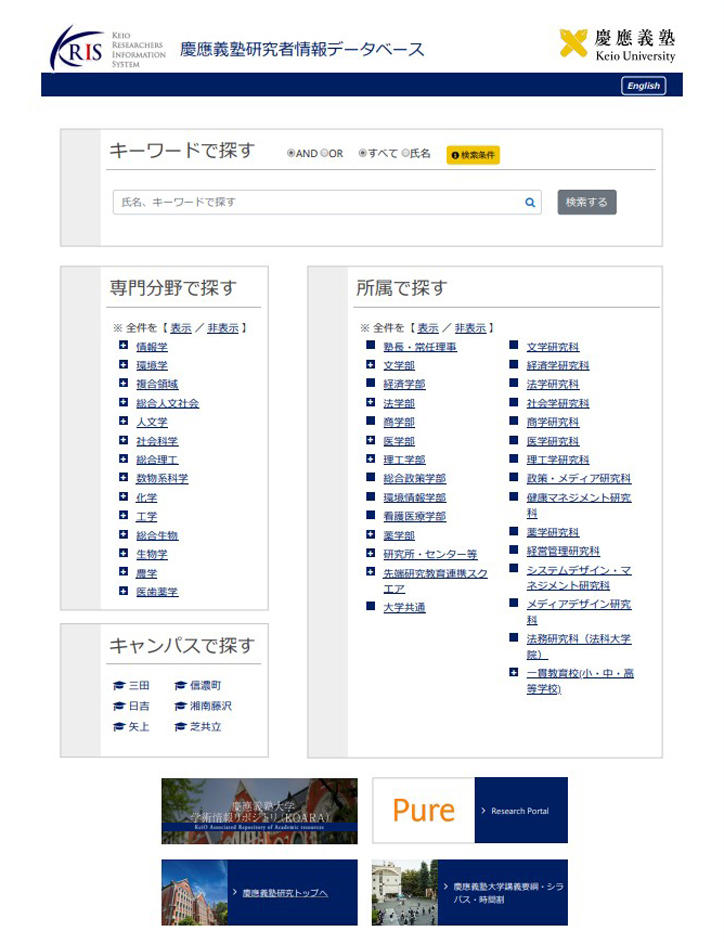Select the AND radio button
This screenshot has height=943, width=724.
(x=290, y=154)
